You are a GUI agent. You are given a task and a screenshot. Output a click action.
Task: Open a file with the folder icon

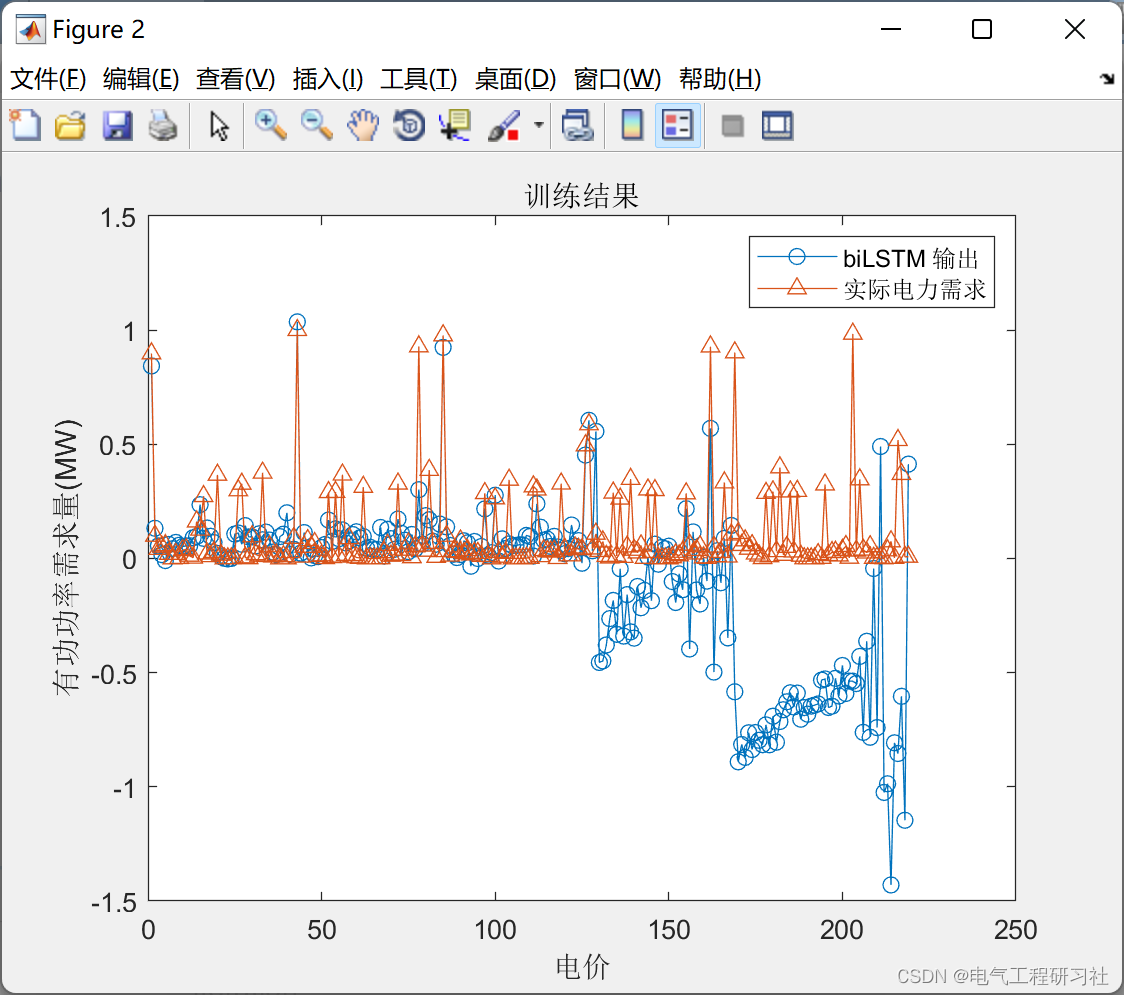70,125
